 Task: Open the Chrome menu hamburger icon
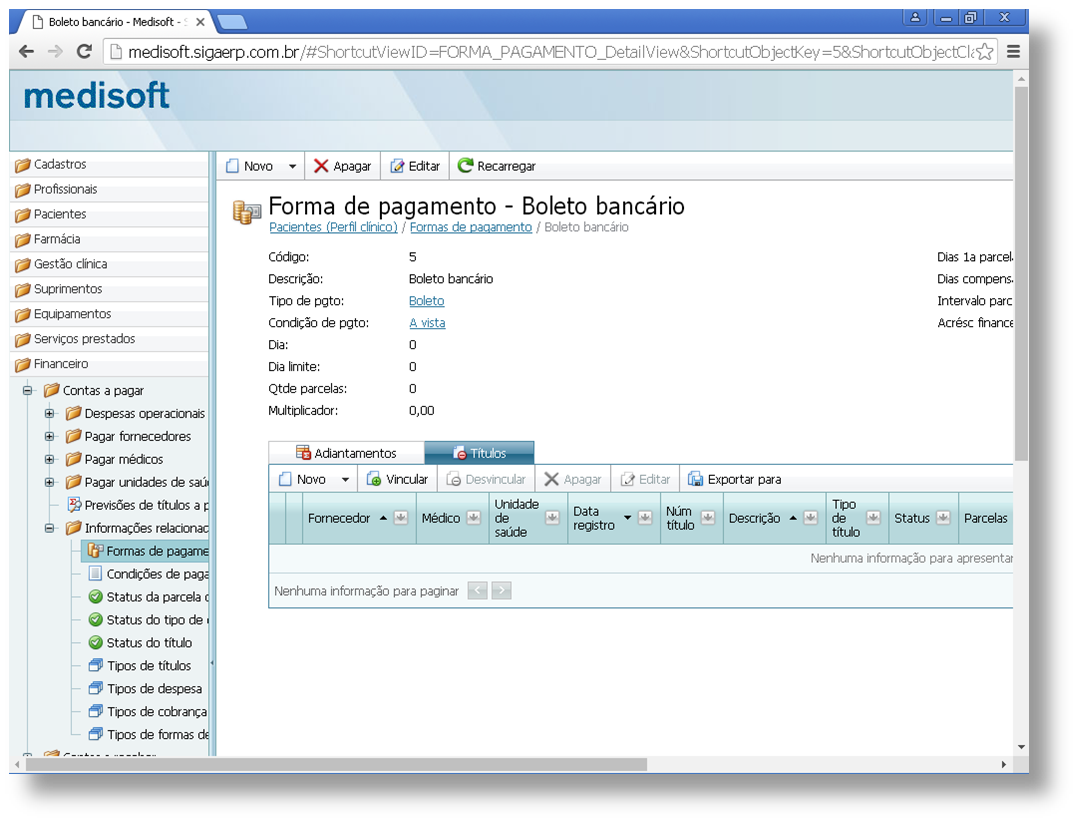[1013, 52]
